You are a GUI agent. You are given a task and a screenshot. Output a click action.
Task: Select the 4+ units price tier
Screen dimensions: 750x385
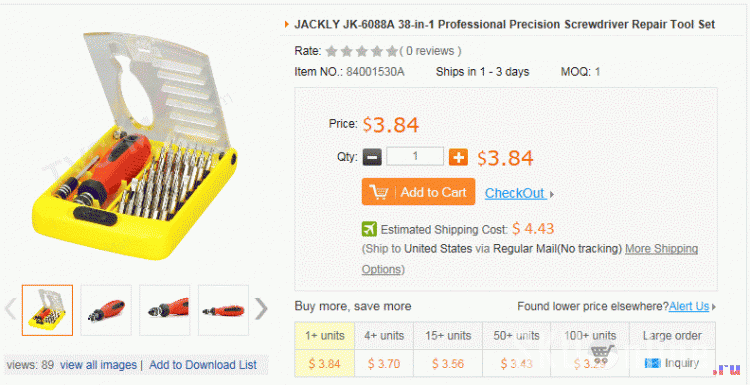384,350
